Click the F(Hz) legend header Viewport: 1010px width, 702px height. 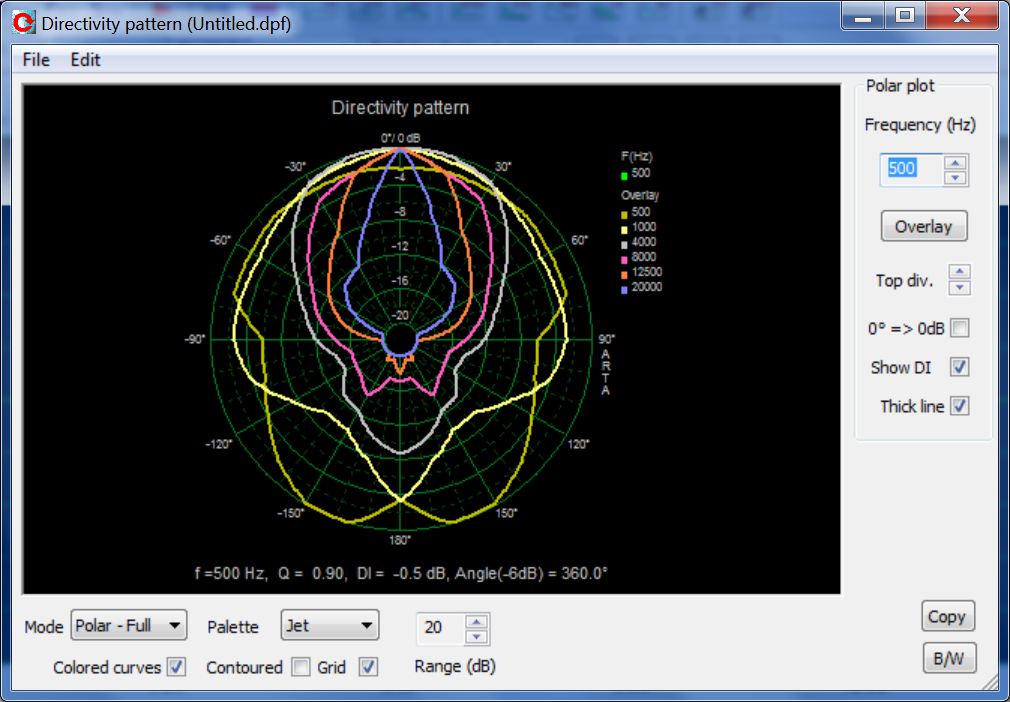636,157
